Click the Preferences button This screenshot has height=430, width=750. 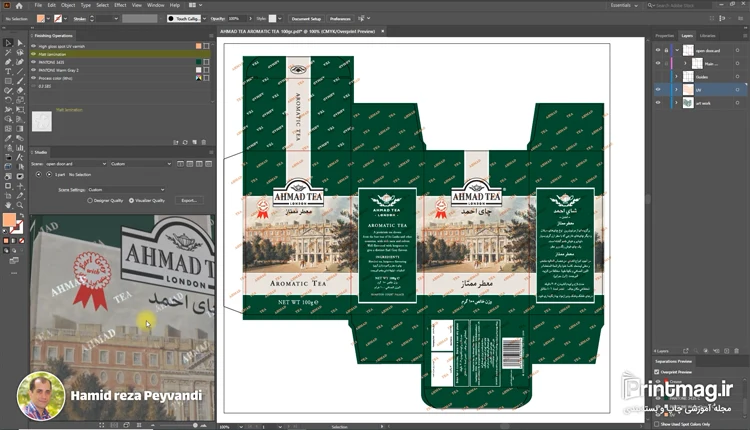click(x=340, y=19)
